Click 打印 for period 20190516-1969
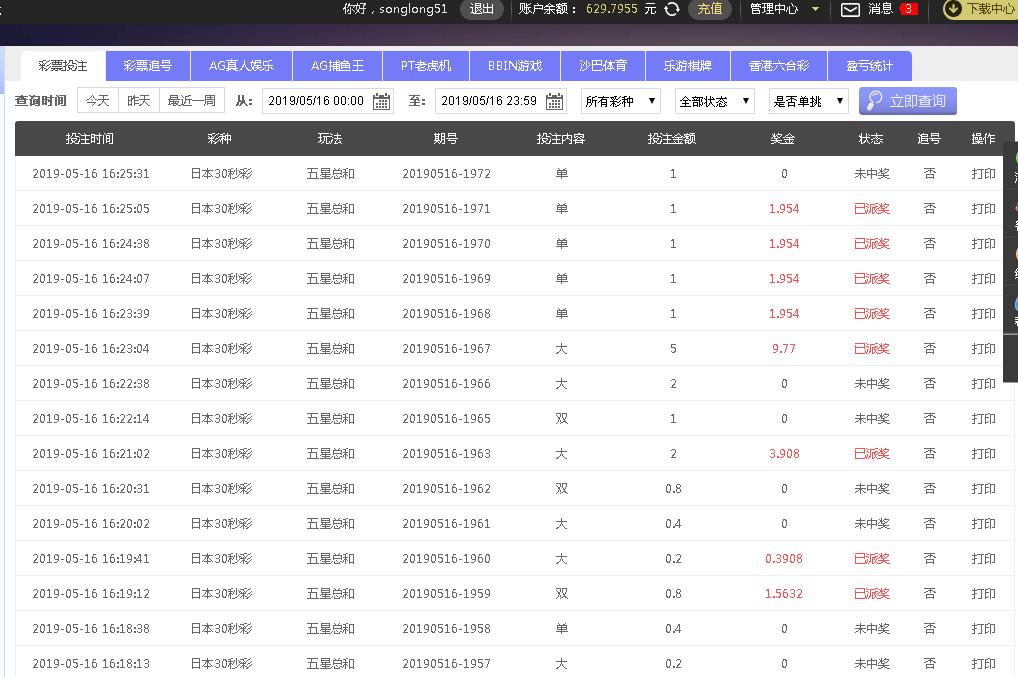The height and width of the screenshot is (677, 1018). pos(984,279)
